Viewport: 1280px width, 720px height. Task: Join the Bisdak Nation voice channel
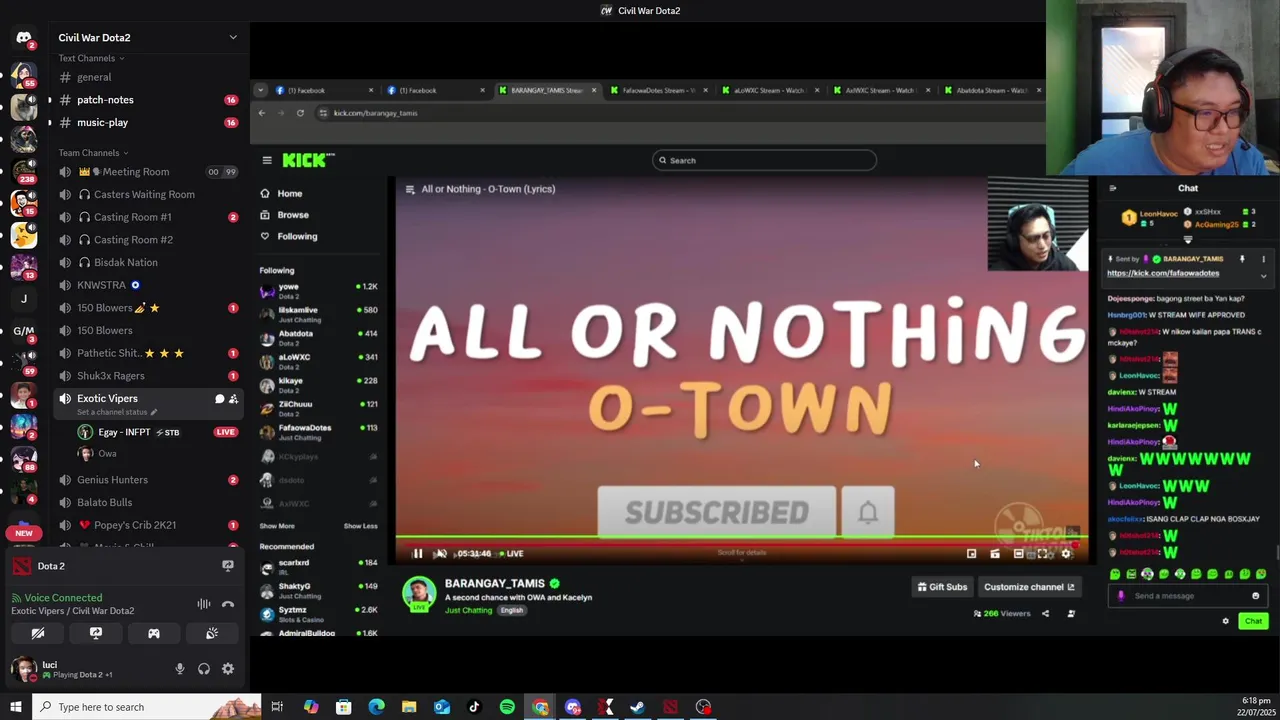(147, 262)
